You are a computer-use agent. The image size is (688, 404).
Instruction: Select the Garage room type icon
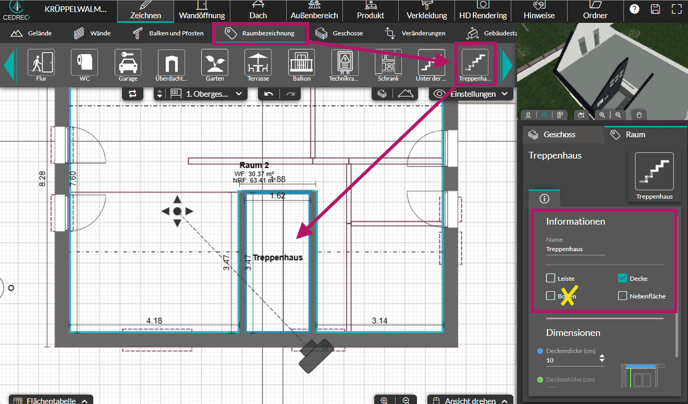point(128,65)
